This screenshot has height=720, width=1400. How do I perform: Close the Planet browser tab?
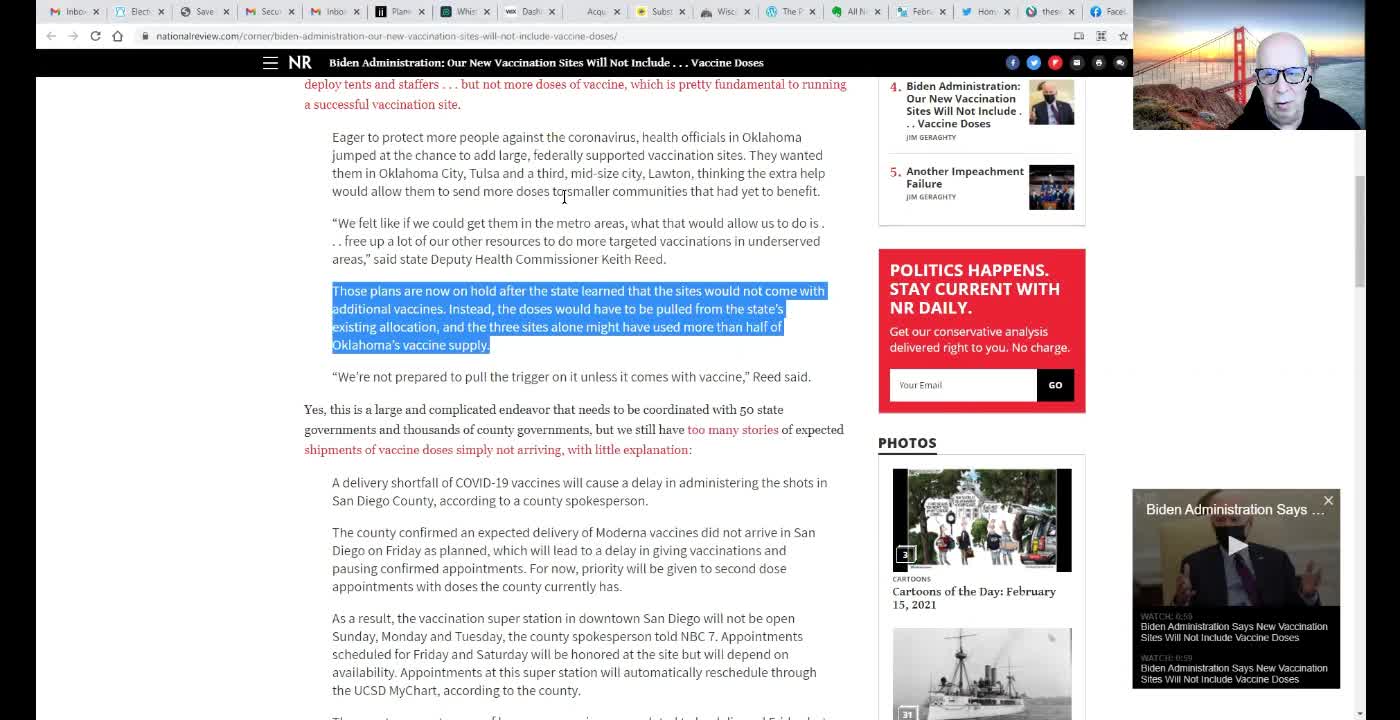tap(421, 12)
